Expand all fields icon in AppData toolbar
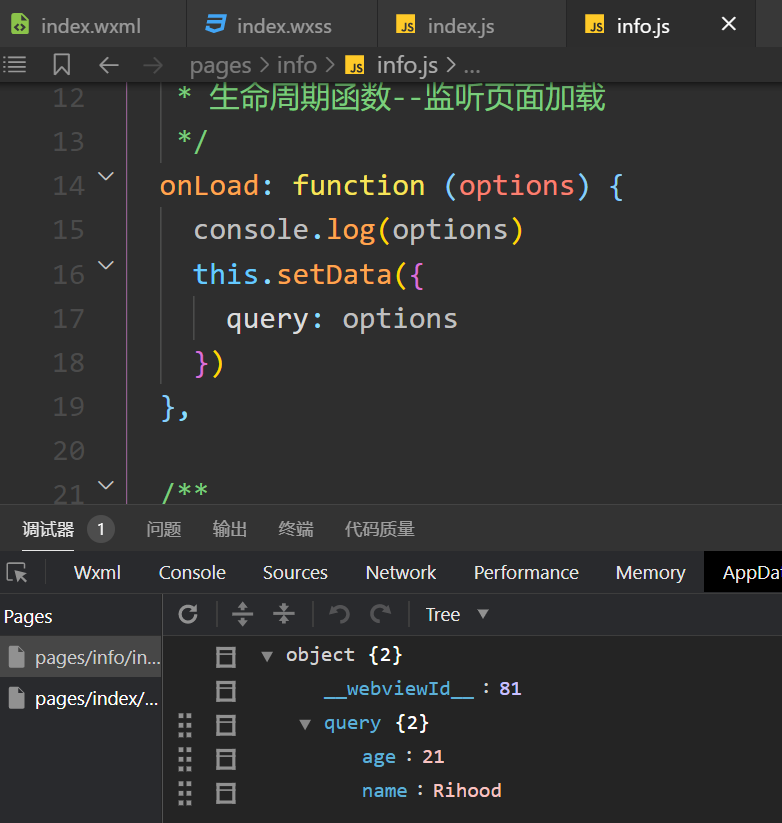Image resolution: width=782 pixels, height=823 pixels. [x=242, y=614]
